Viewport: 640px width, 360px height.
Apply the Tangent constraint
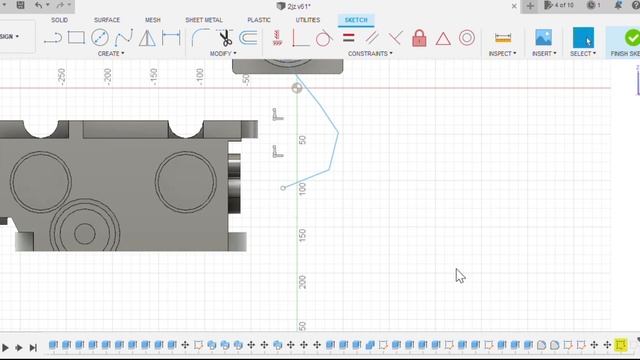click(324, 38)
